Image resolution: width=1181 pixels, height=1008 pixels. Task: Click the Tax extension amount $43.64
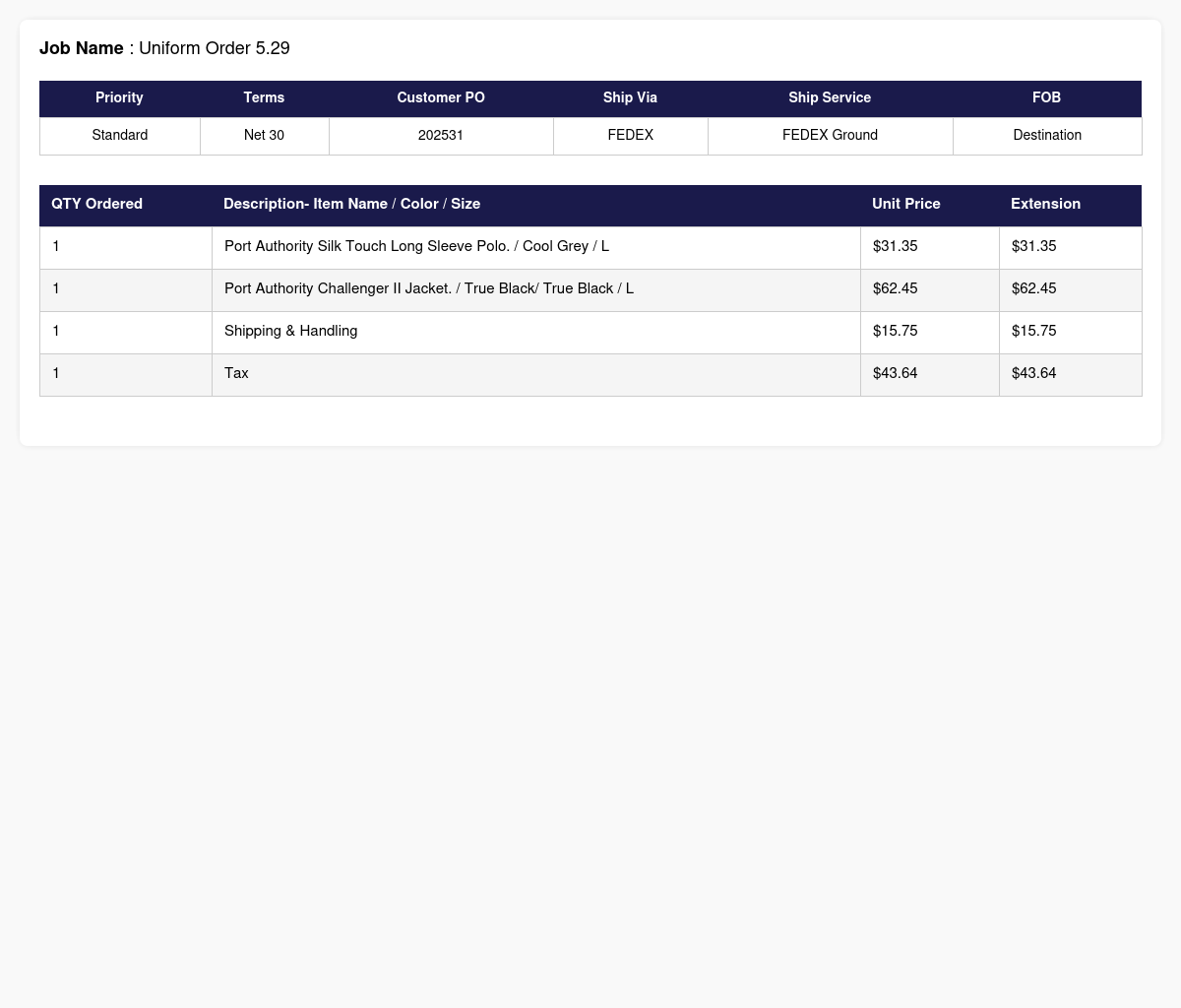tap(1033, 374)
